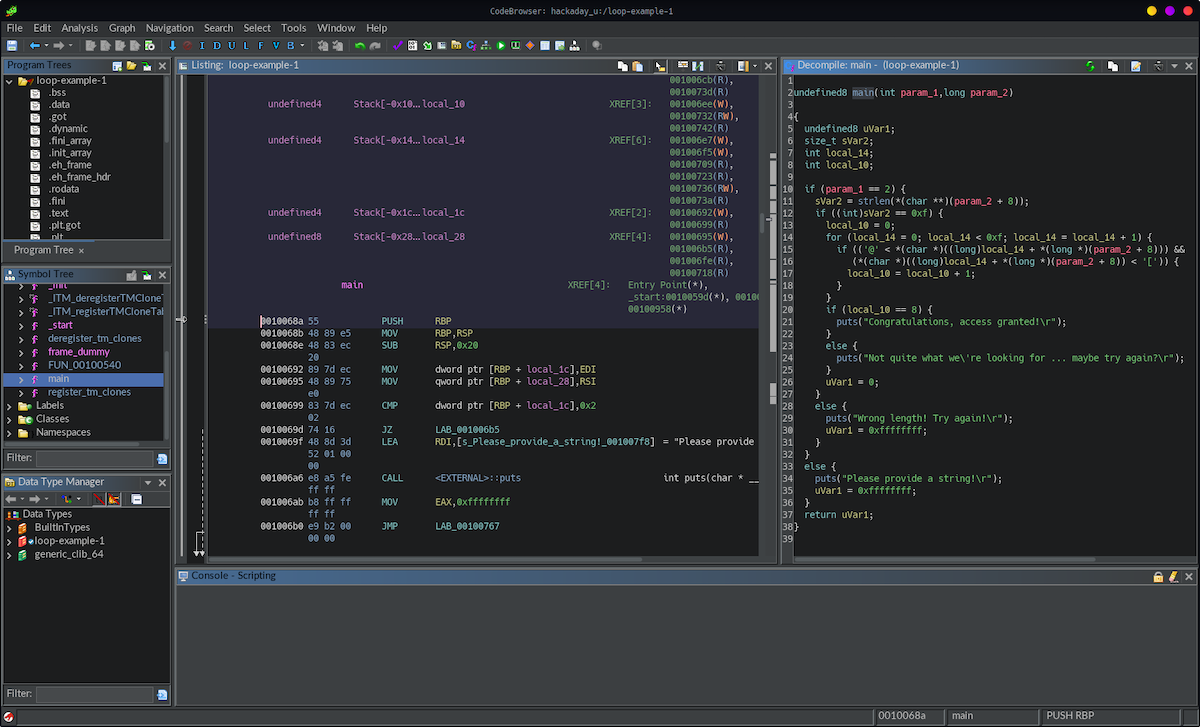Click the Decompile snapshot camera icon
1200x727 pixels.
click(1157, 66)
